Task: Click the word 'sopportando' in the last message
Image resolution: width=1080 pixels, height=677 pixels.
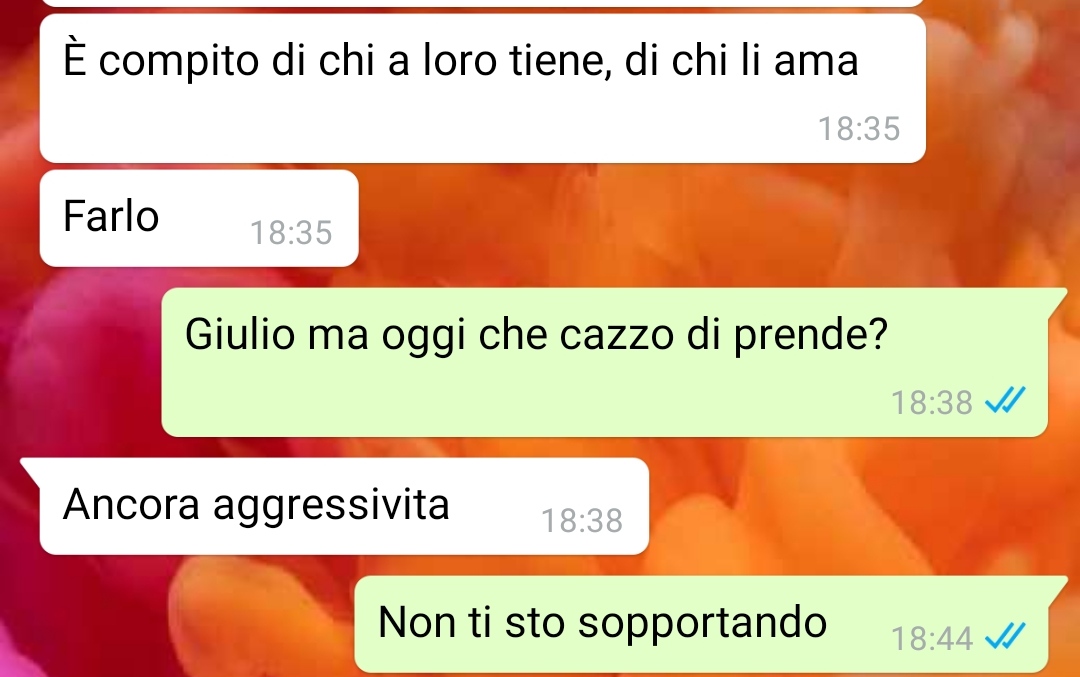Action: coord(702,625)
